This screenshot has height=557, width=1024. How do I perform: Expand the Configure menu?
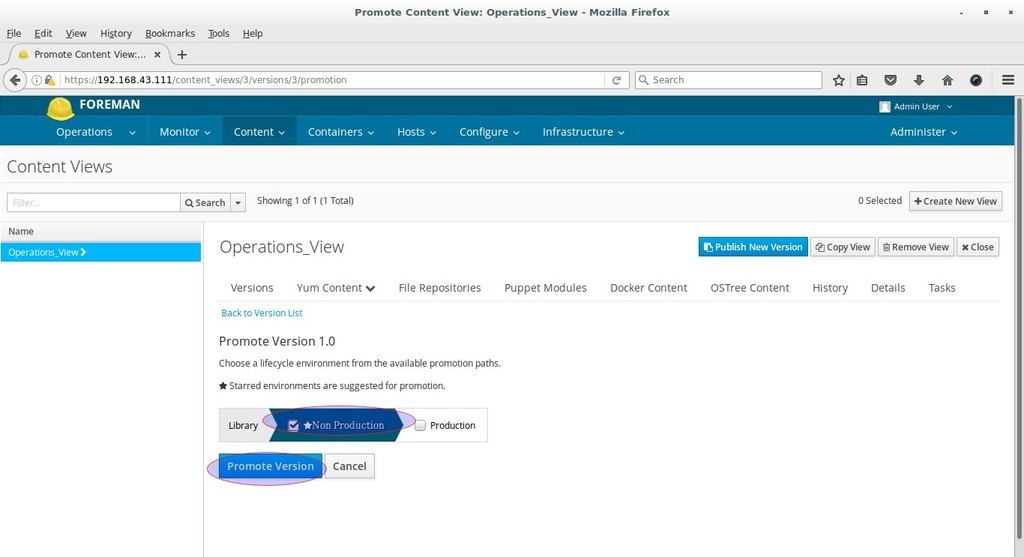489,132
